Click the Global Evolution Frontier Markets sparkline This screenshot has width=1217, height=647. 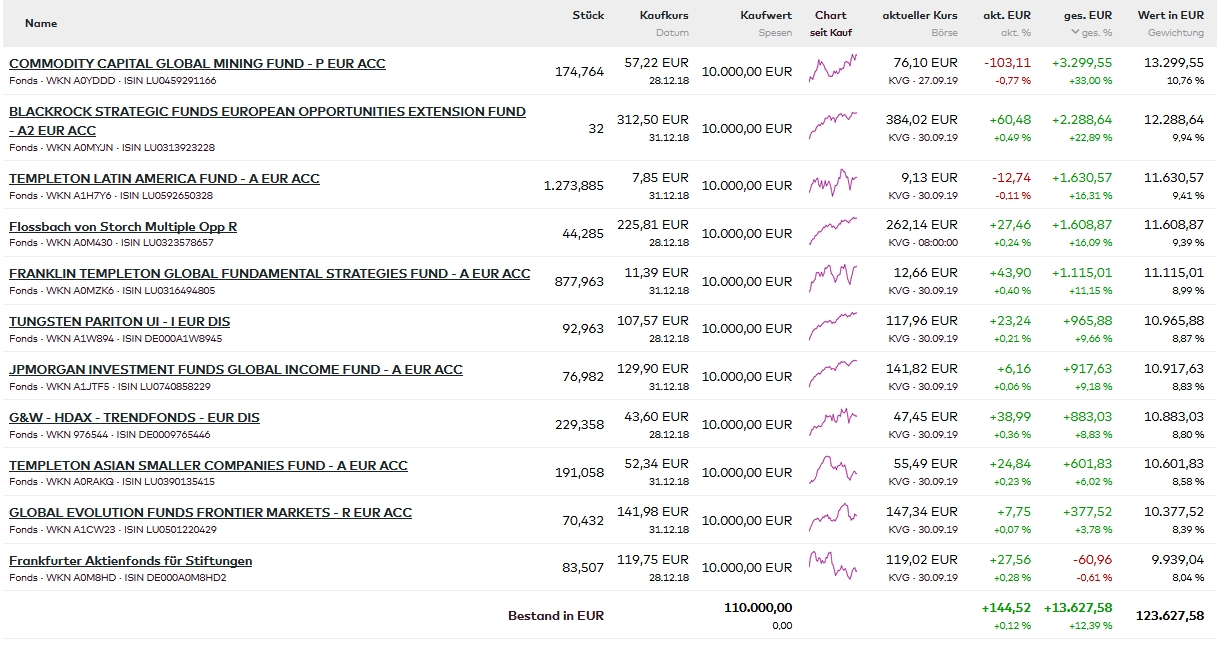coord(832,518)
